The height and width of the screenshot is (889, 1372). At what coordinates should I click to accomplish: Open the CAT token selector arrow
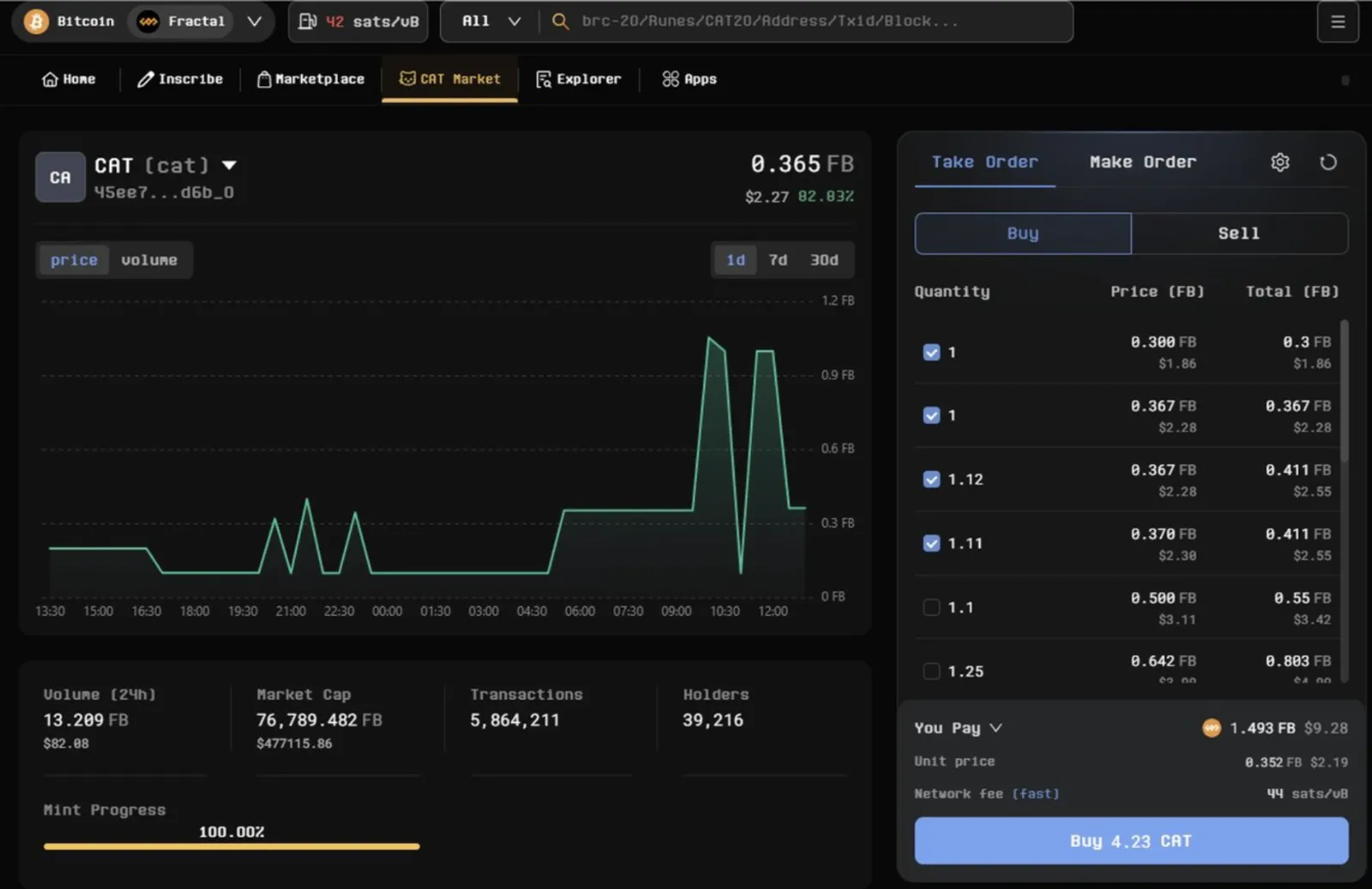(x=229, y=165)
